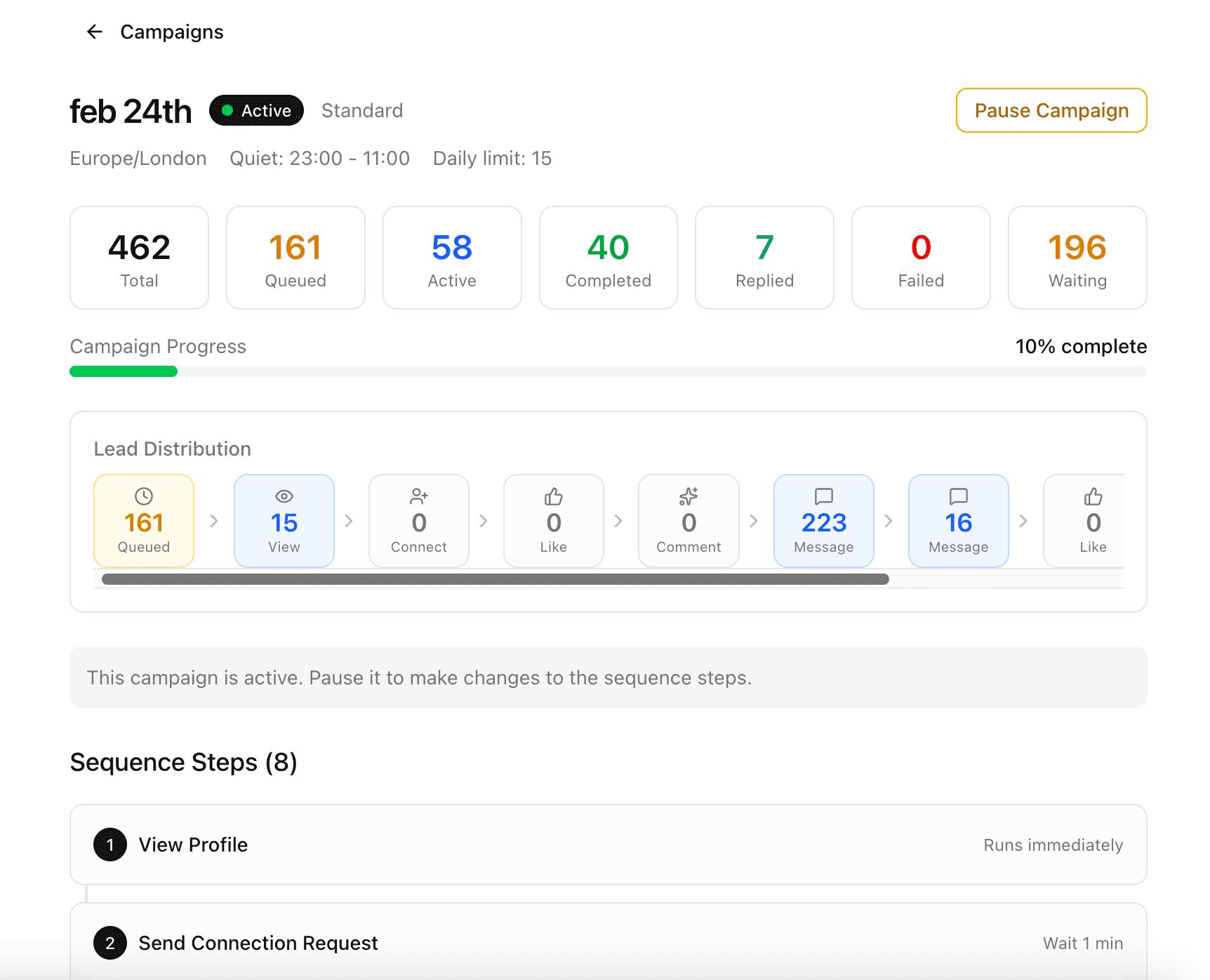Click the Standard campaign type label
Image resolution: width=1210 pixels, height=980 pixels.
[362, 110]
